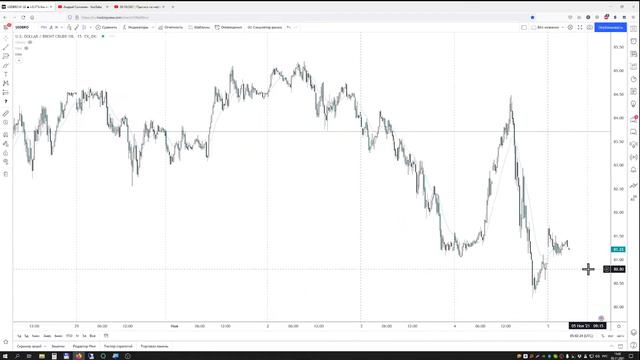Open Windows Start menu
This screenshot has width=640, height=360.
coord(5,356)
